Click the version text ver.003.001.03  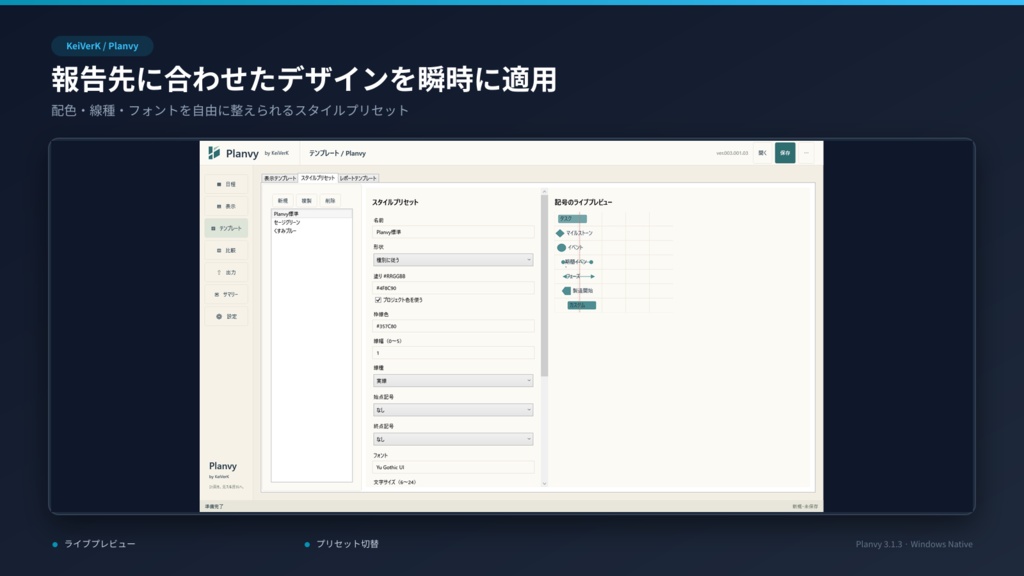point(732,153)
